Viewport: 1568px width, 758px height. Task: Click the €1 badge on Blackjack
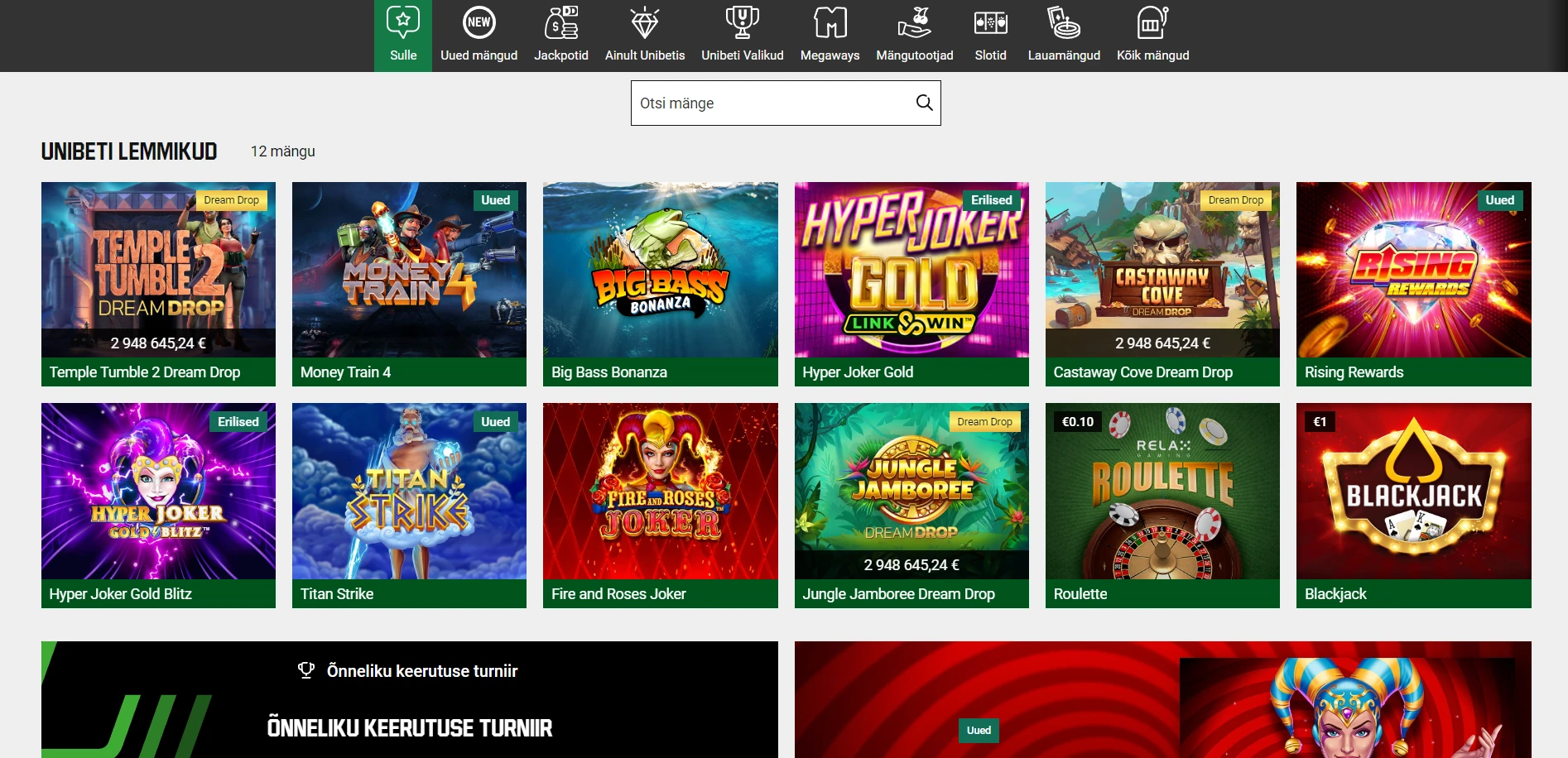pos(1320,422)
